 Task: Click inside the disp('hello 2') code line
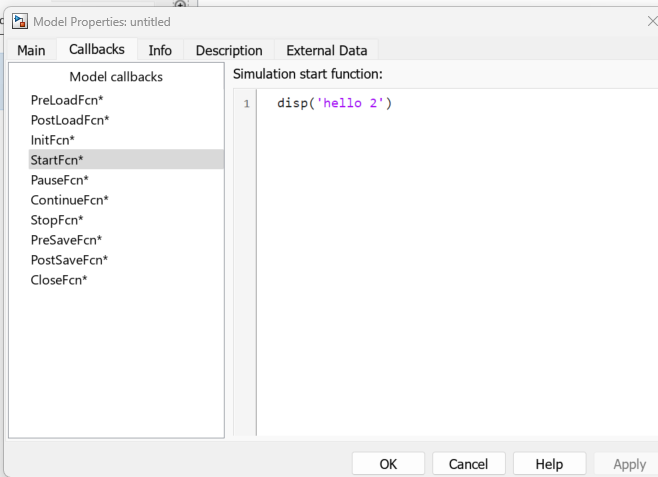click(x=334, y=103)
